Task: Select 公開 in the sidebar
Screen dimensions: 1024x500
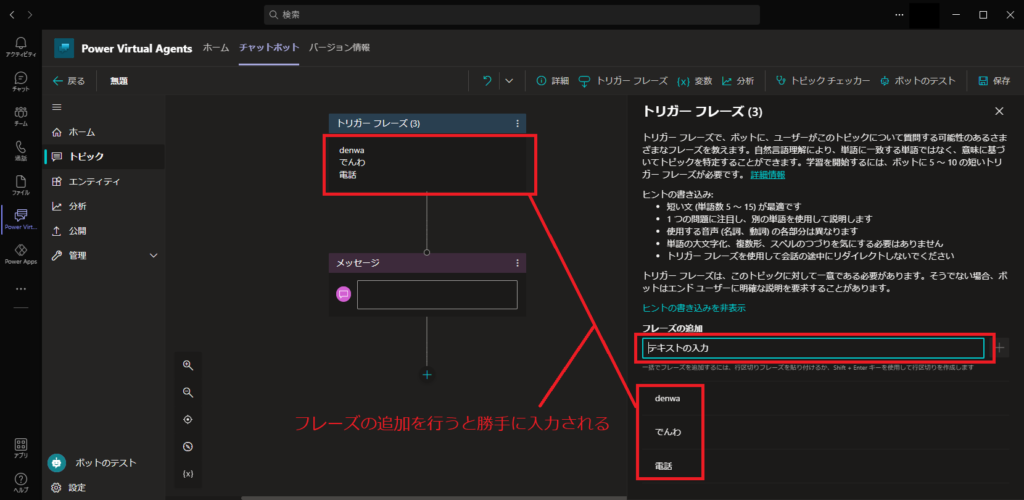Action: coord(104,231)
